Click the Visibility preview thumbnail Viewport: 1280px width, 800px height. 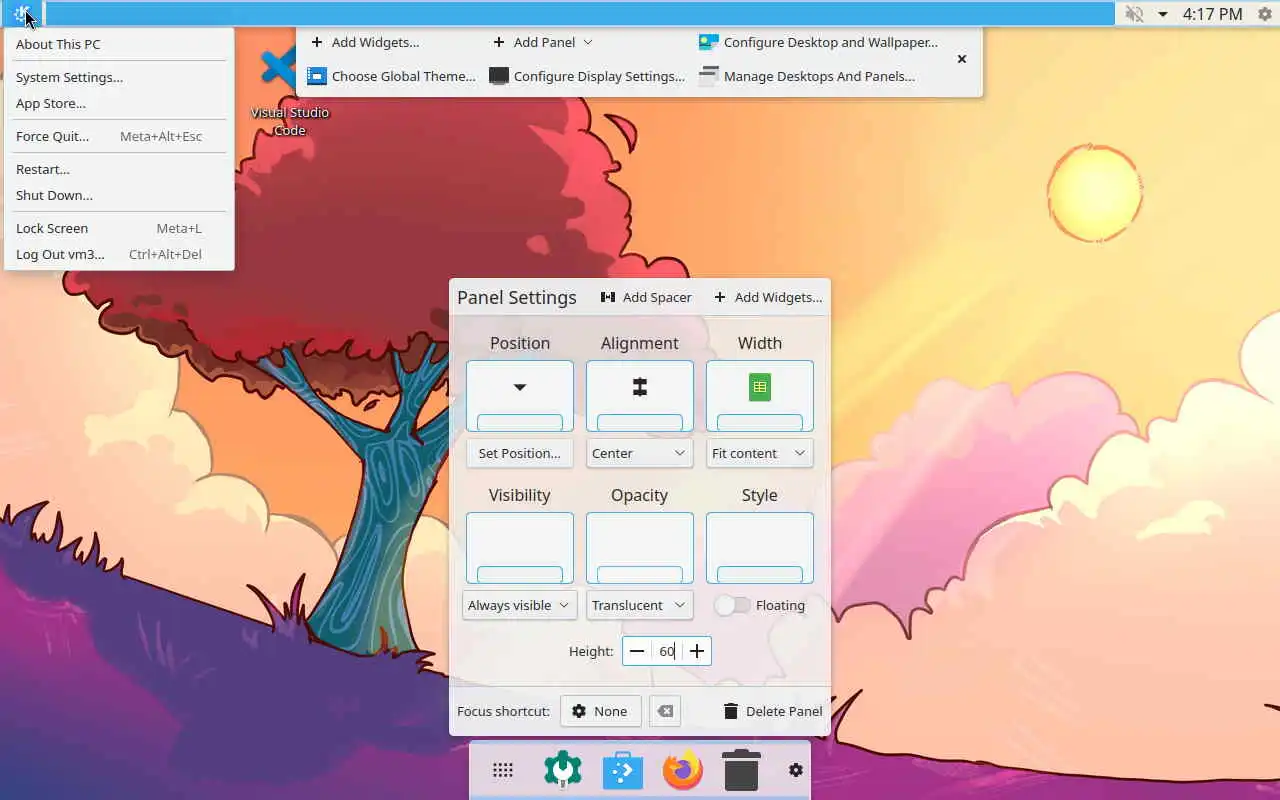[520, 548]
